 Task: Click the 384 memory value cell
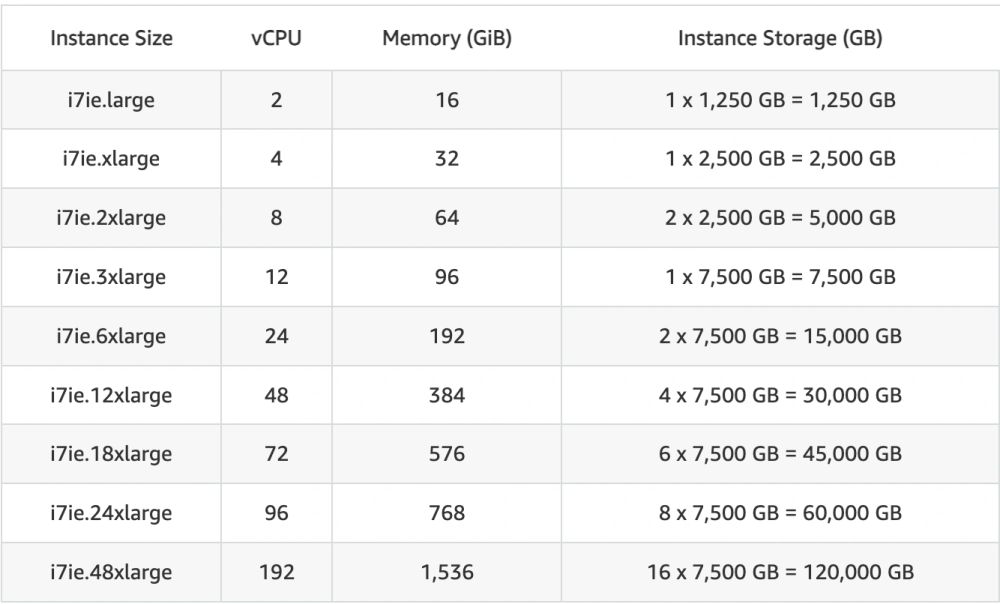coord(446,395)
